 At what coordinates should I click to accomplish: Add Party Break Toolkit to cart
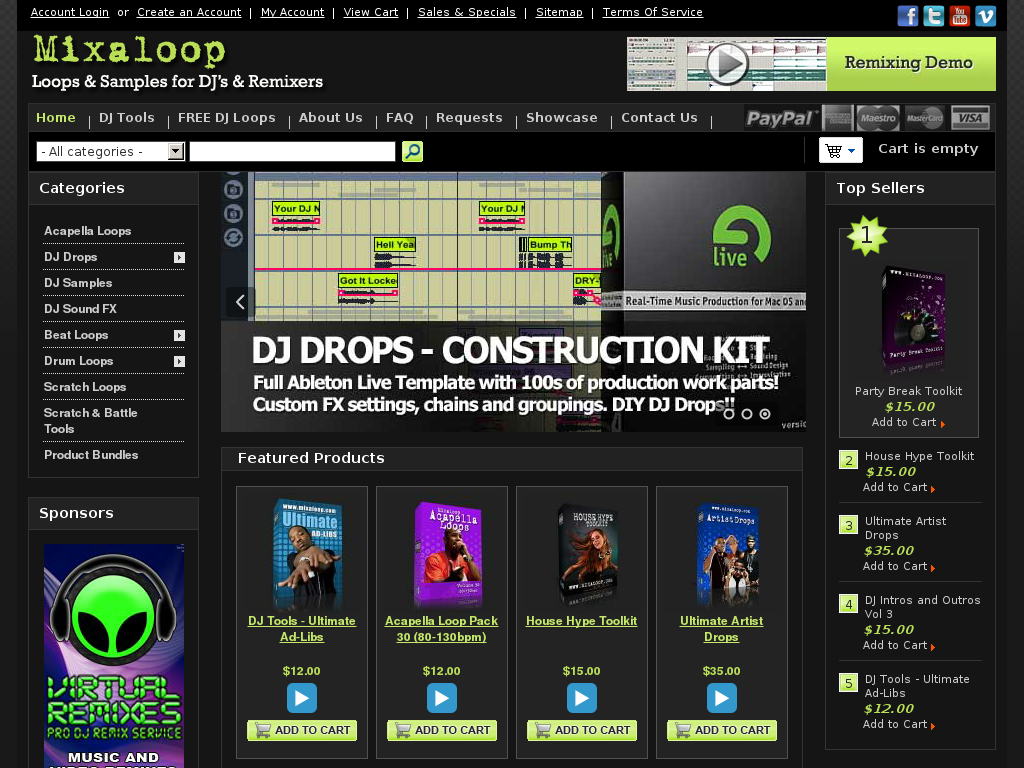(908, 423)
